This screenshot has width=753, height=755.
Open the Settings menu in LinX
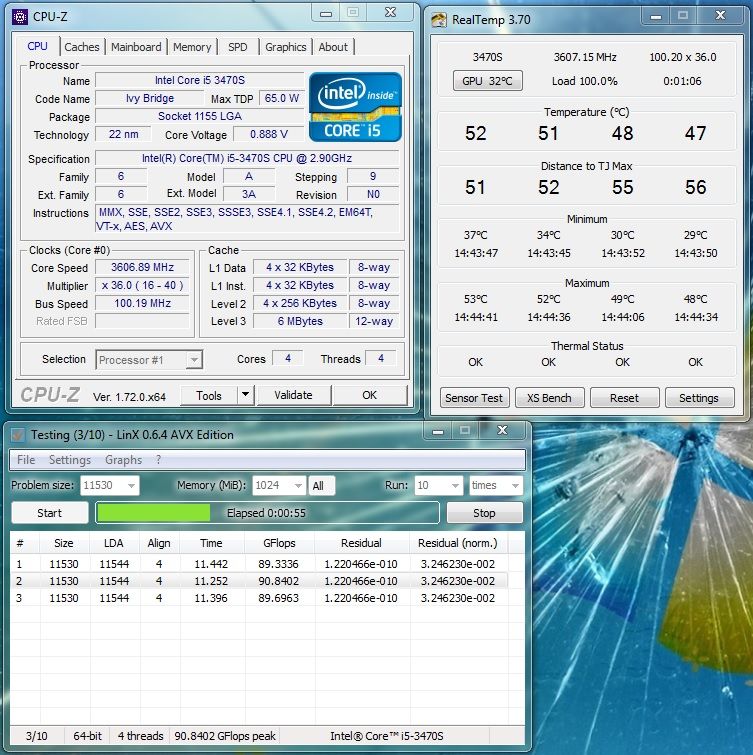coord(70,460)
